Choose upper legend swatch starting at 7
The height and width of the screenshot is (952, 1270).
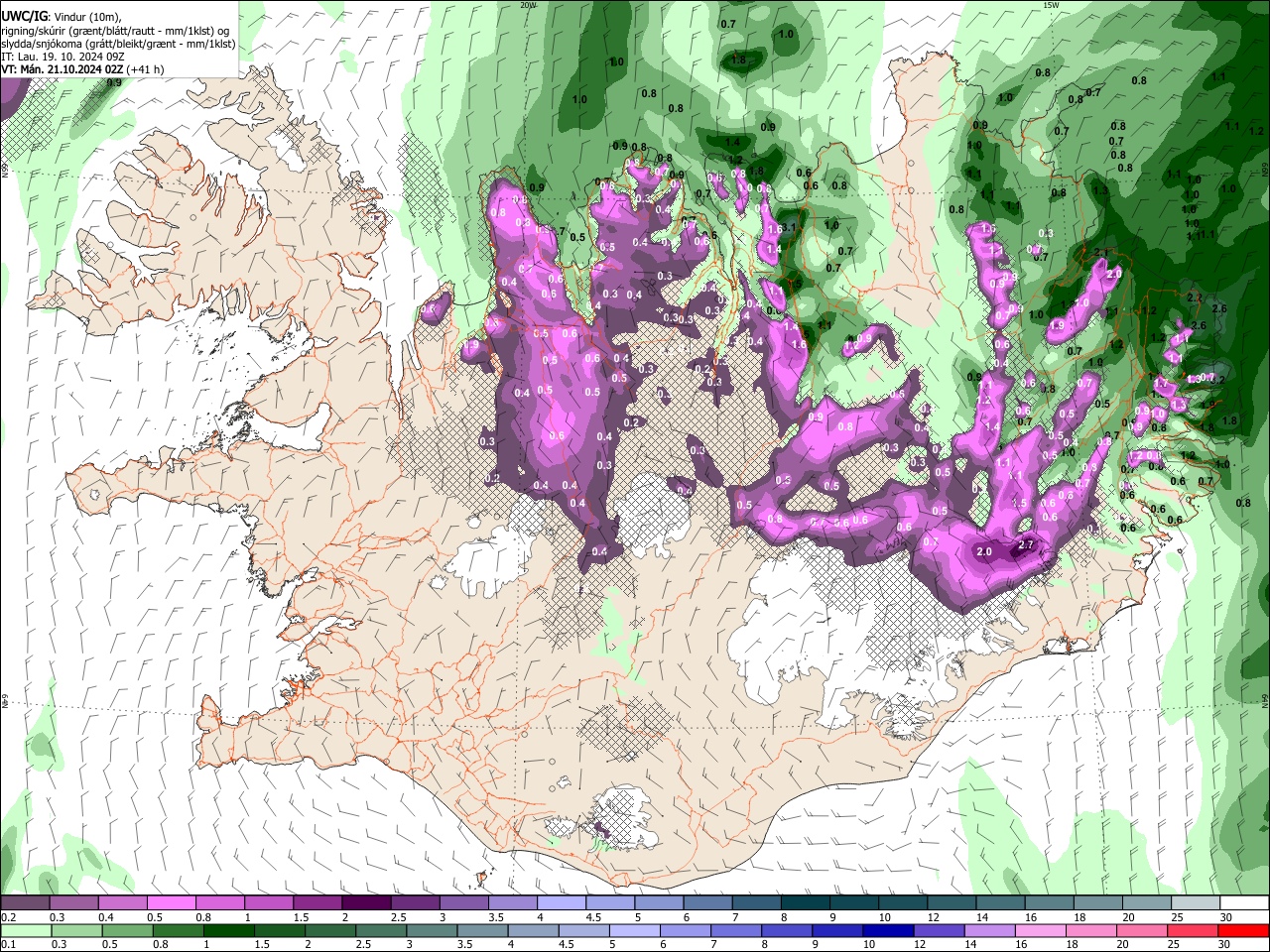pyautogui.click(x=755, y=903)
